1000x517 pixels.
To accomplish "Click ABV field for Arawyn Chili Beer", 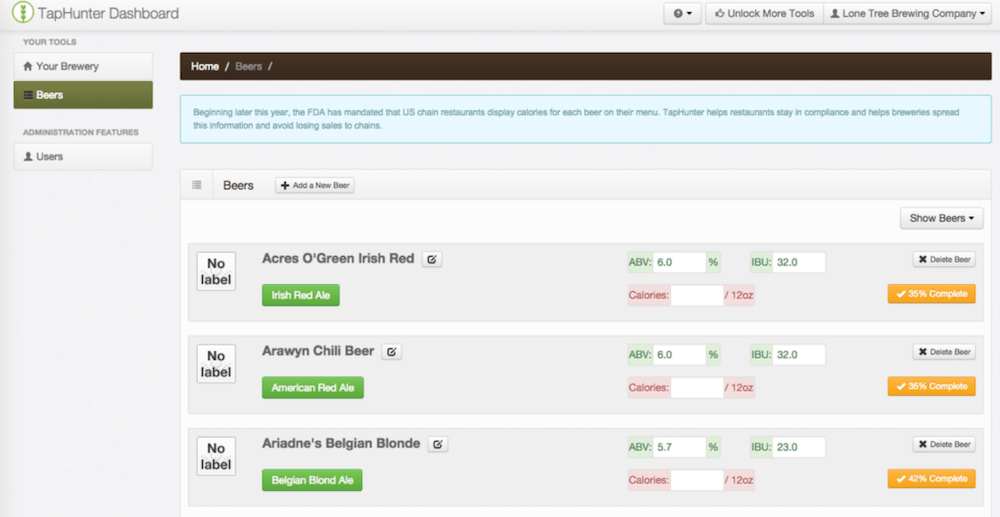I will 679,354.
